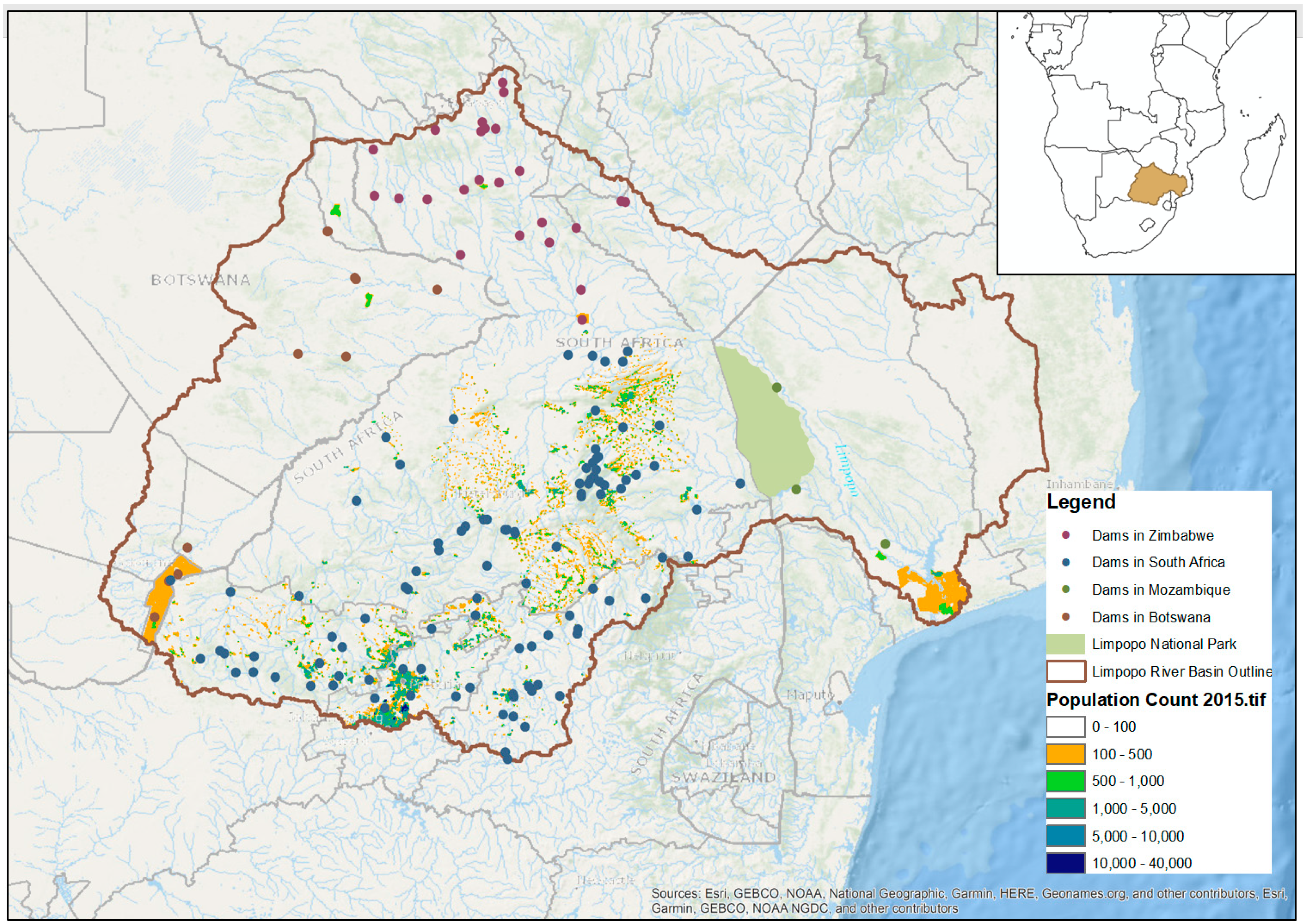Click the Limpopo National Park legend swatch
1303x924 pixels.
(x=1065, y=644)
